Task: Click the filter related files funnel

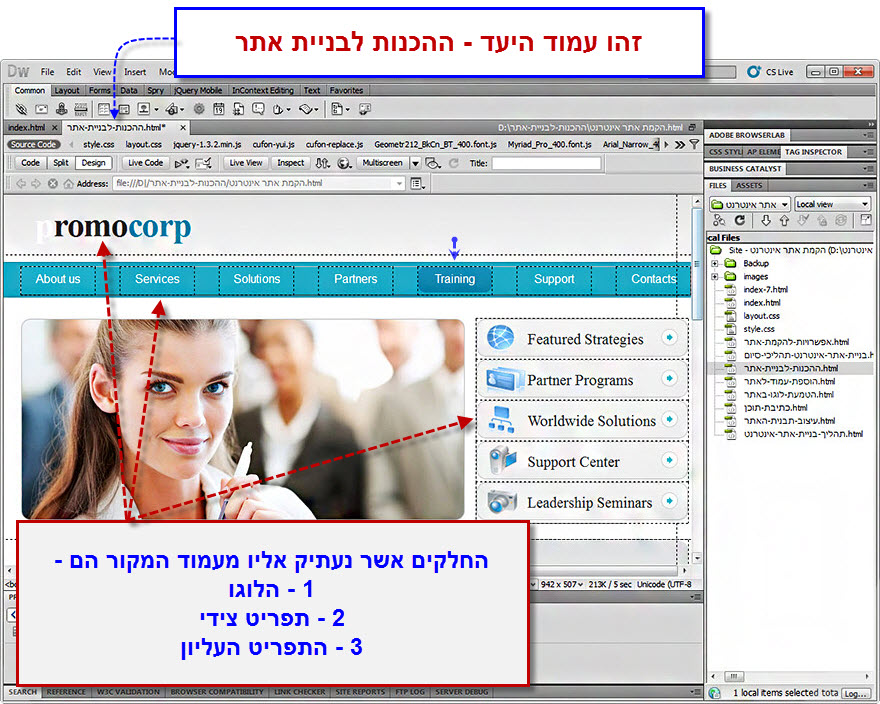Action: (x=694, y=144)
